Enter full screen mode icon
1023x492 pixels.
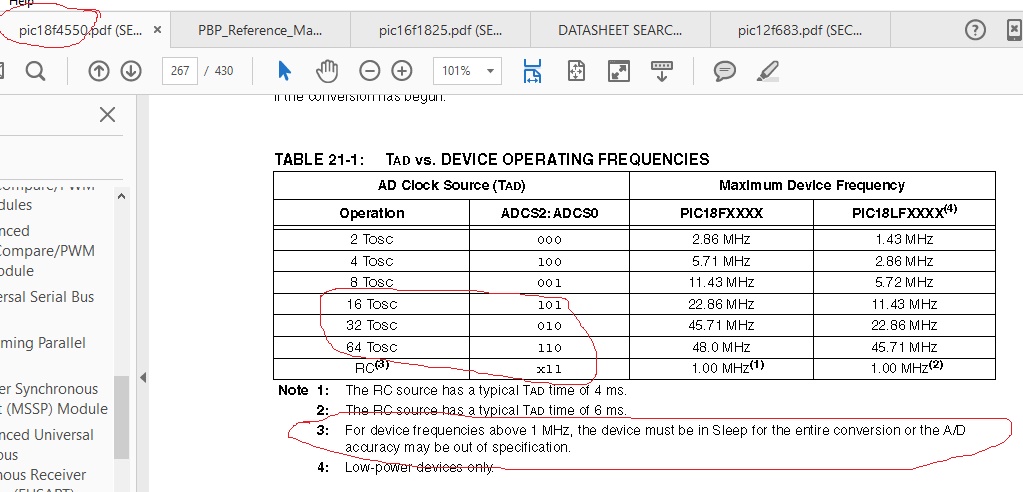point(618,70)
